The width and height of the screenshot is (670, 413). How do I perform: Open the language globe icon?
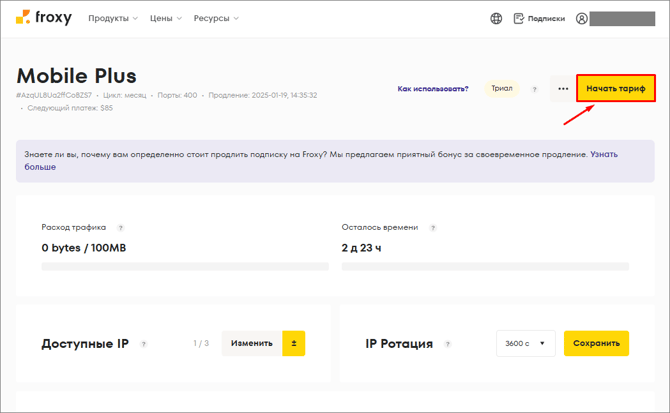point(496,18)
